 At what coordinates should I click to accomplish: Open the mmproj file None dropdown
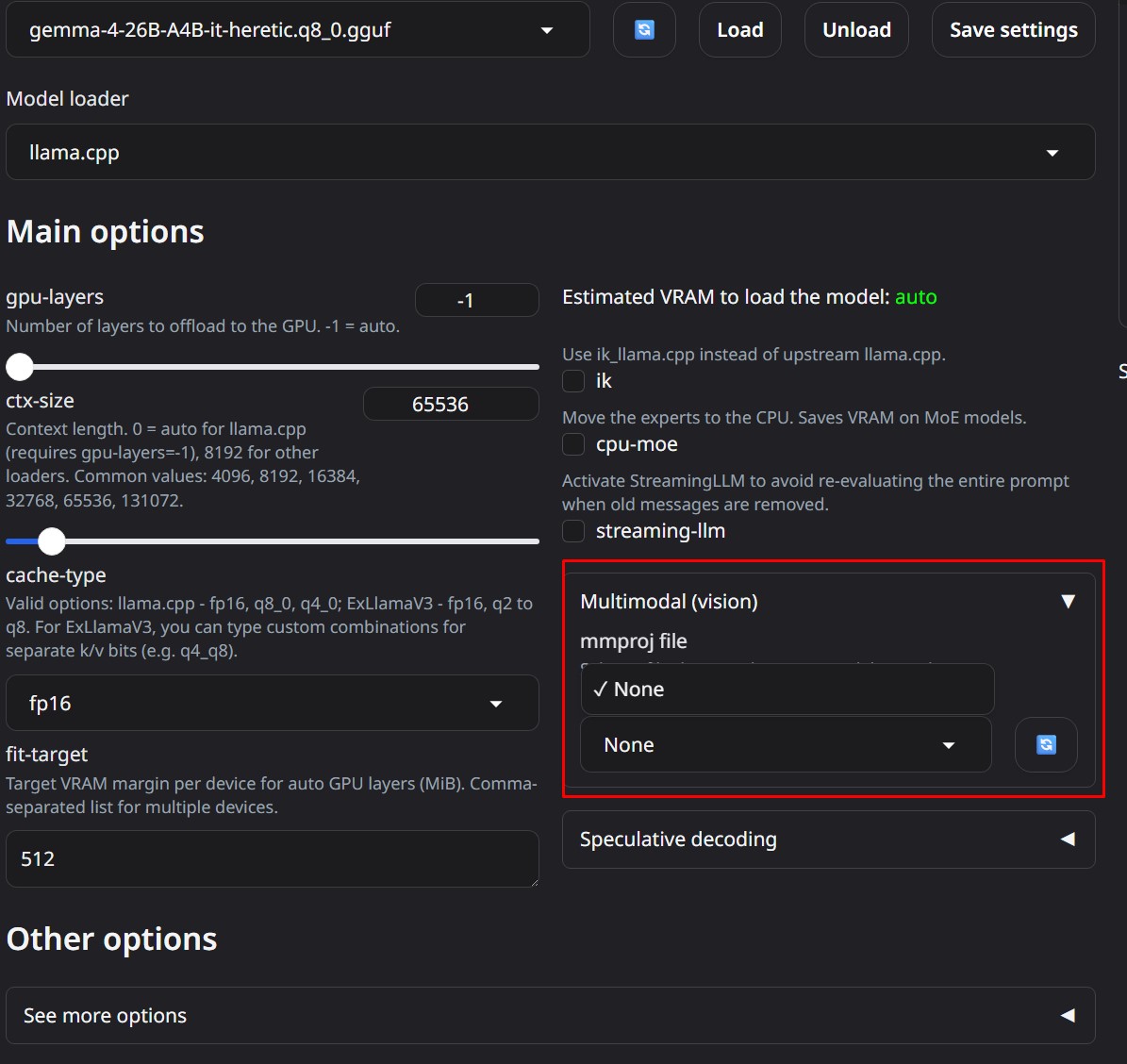pos(786,744)
